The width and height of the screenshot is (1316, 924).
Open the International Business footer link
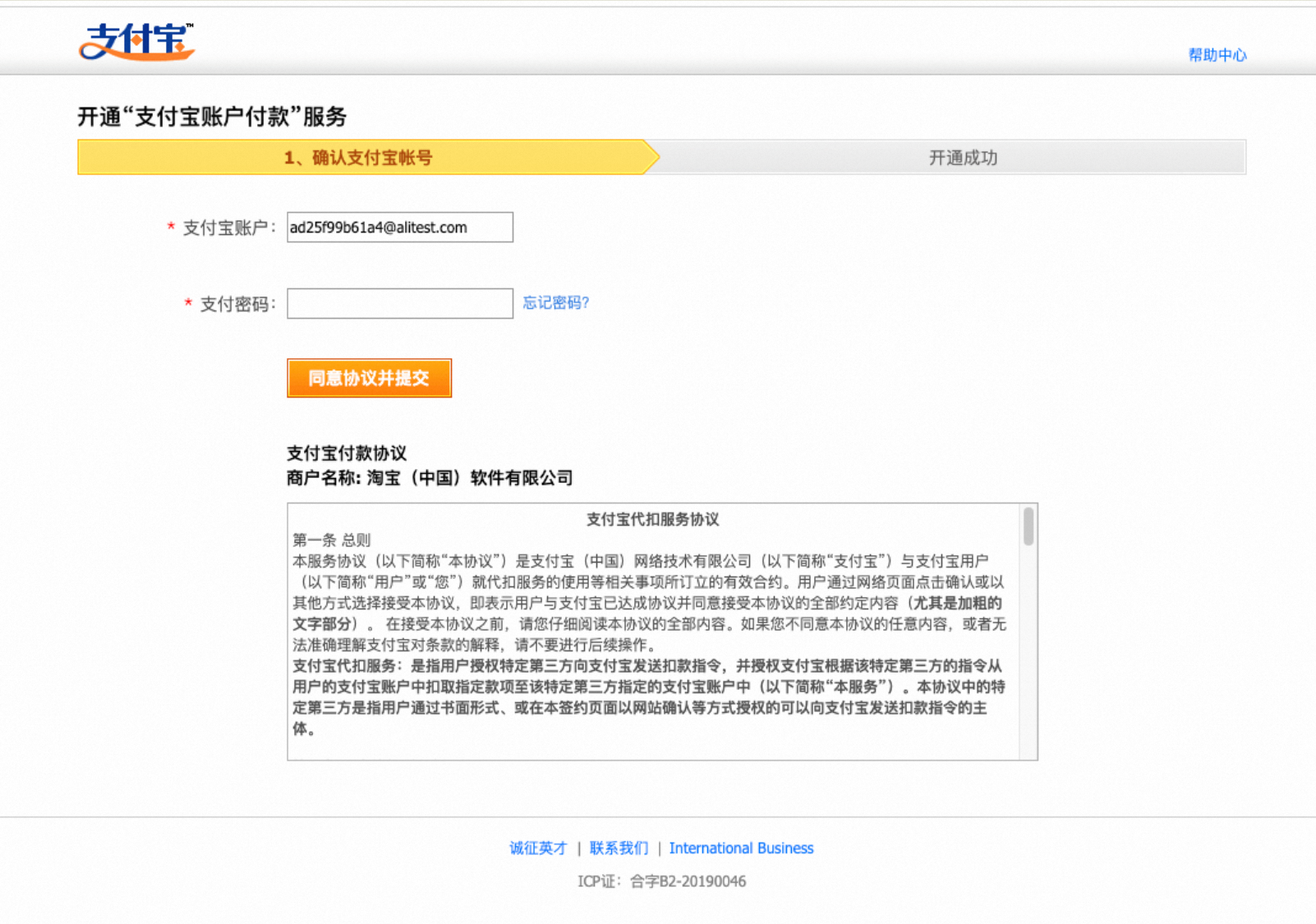pos(741,848)
